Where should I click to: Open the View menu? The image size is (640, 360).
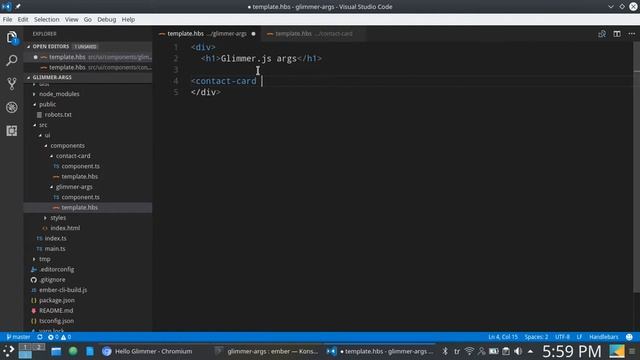(x=71, y=20)
